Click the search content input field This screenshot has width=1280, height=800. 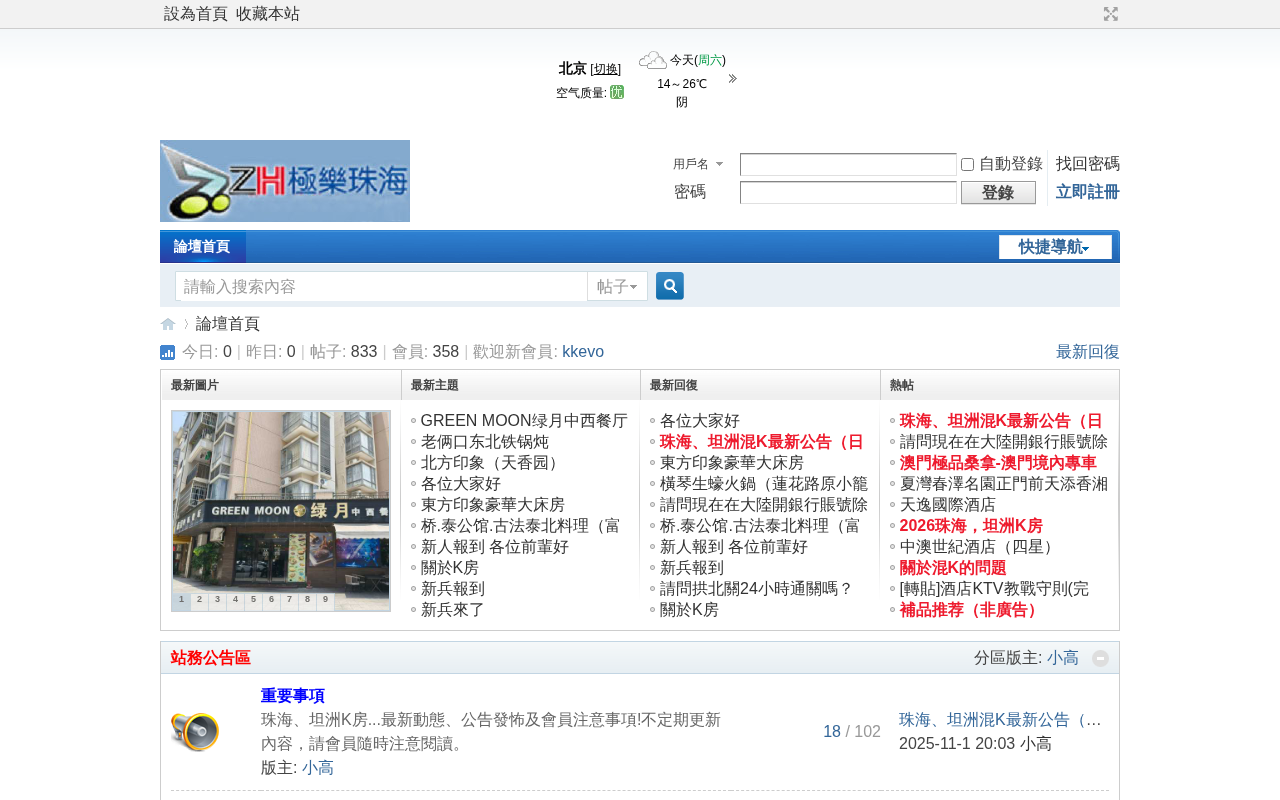pos(381,286)
